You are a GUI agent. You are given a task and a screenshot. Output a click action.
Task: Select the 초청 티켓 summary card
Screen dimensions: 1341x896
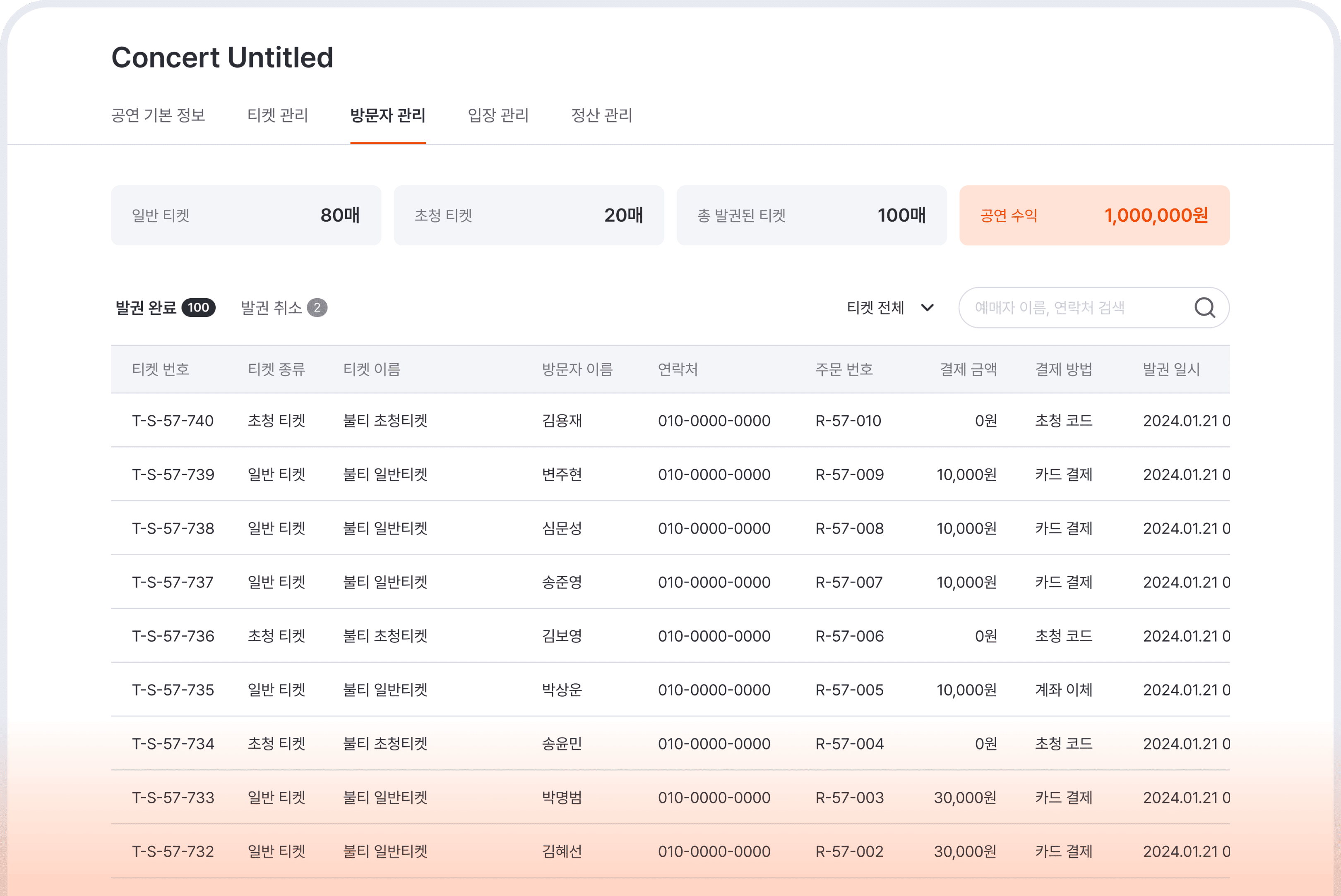tap(528, 215)
